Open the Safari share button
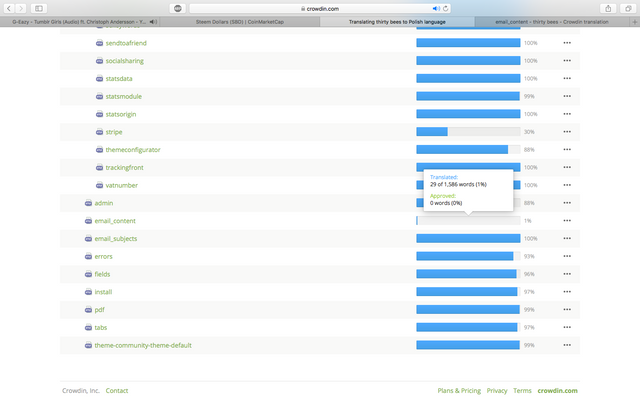This screenshot has height=400, width=640. 608,8
